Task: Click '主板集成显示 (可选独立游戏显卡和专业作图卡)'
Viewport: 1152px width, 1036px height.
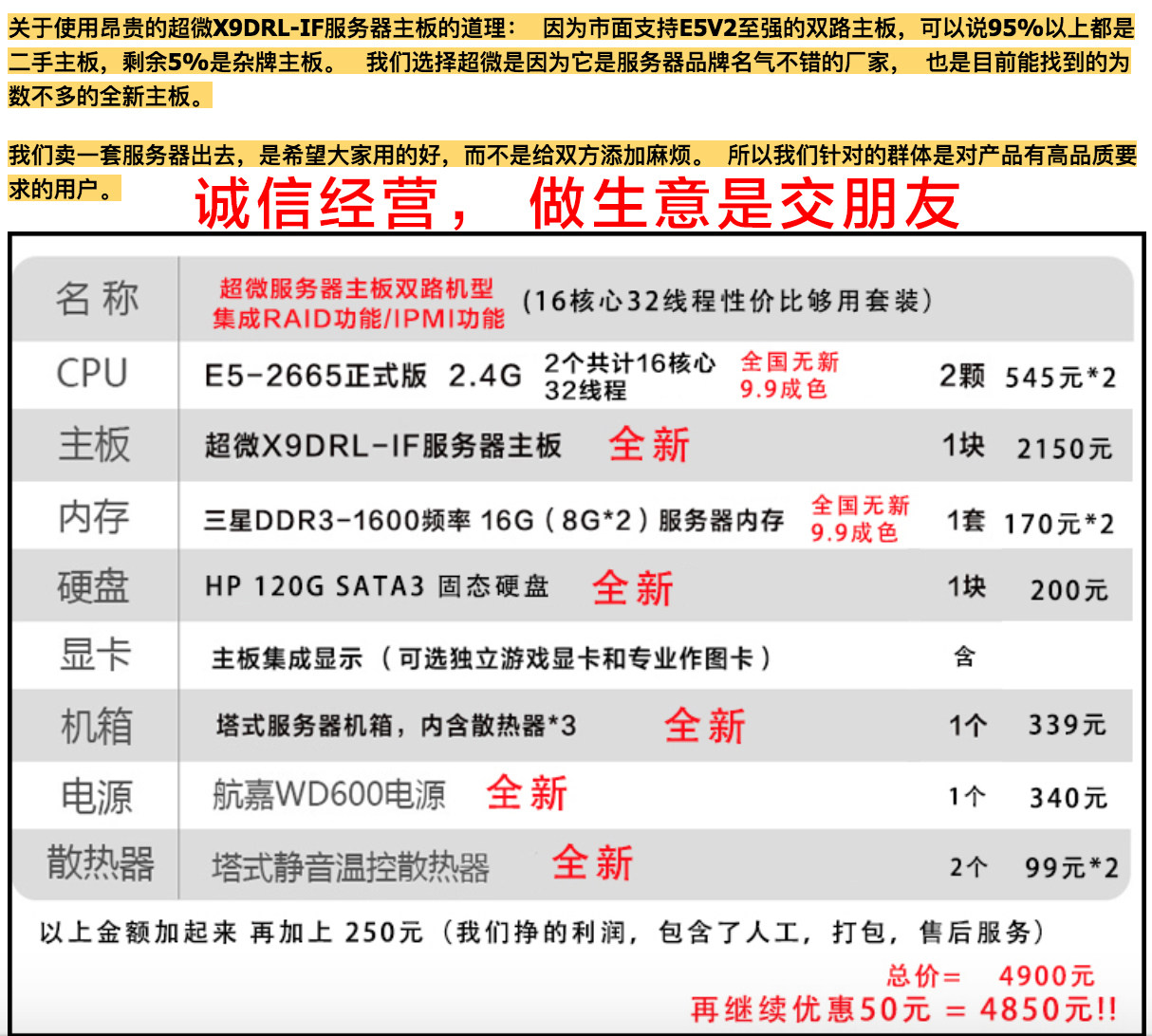Action: click(x=491, y=657)
